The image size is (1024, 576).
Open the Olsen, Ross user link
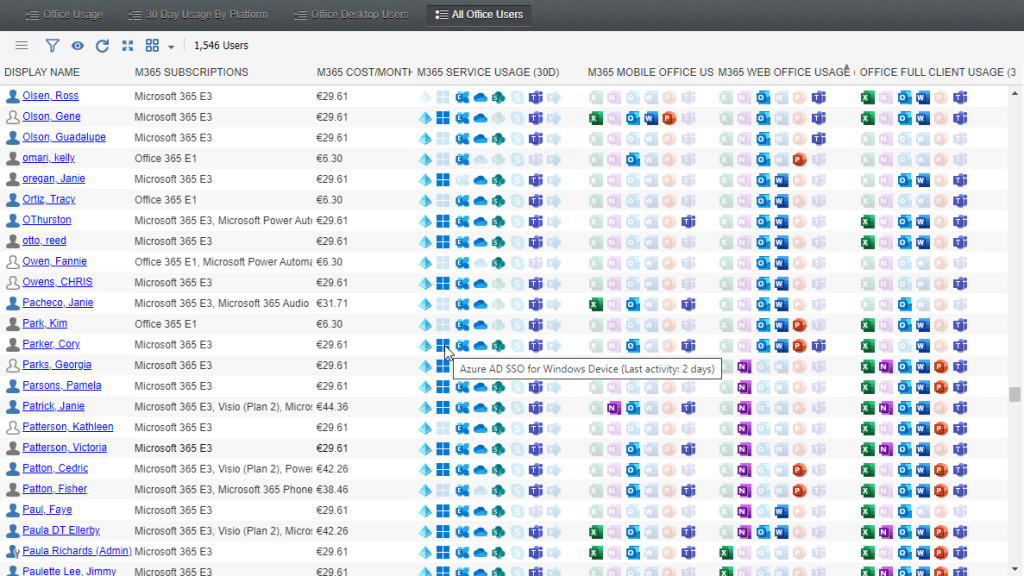tap(50, 96)
